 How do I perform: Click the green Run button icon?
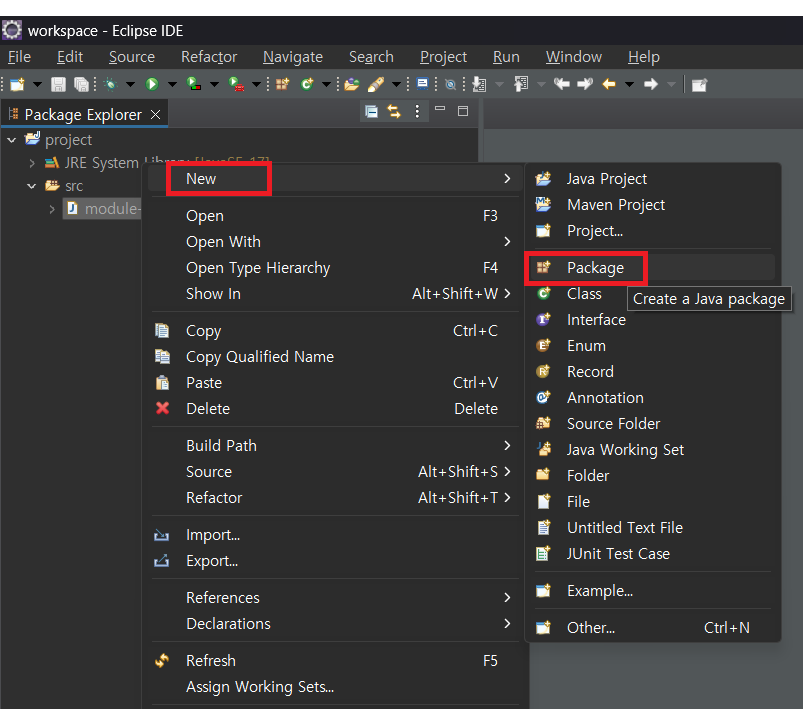(152, 84)
